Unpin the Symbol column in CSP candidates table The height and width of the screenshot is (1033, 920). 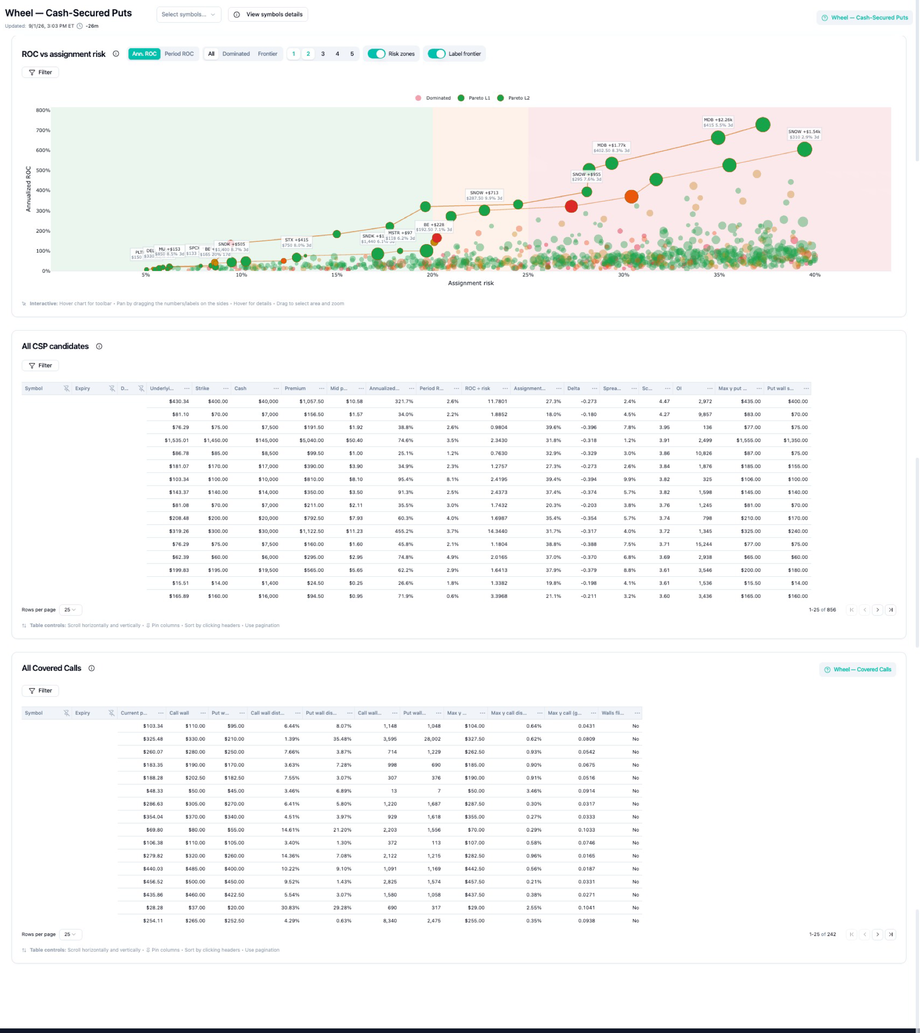[67, 389]
